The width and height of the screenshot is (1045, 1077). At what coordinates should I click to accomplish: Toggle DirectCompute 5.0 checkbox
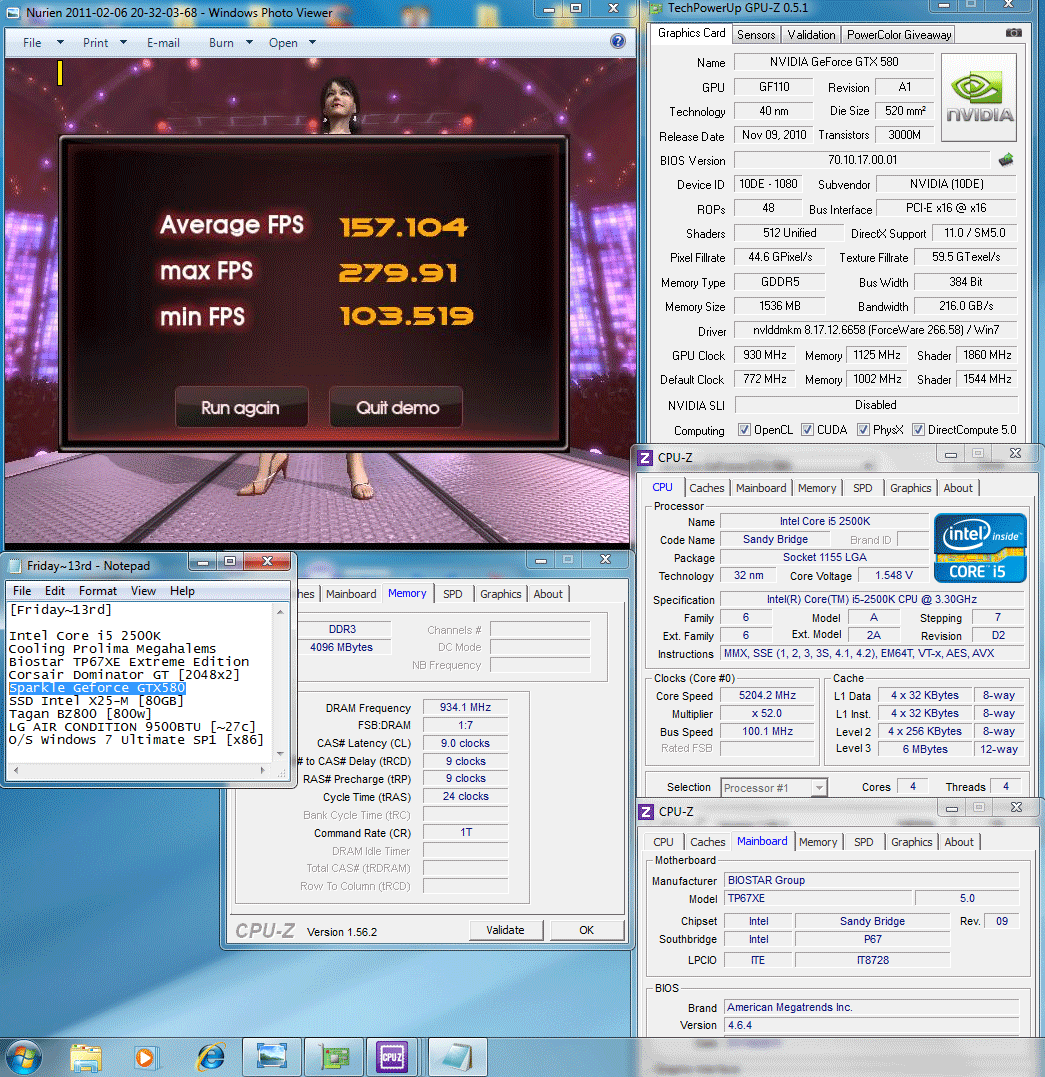coord(918,430)
